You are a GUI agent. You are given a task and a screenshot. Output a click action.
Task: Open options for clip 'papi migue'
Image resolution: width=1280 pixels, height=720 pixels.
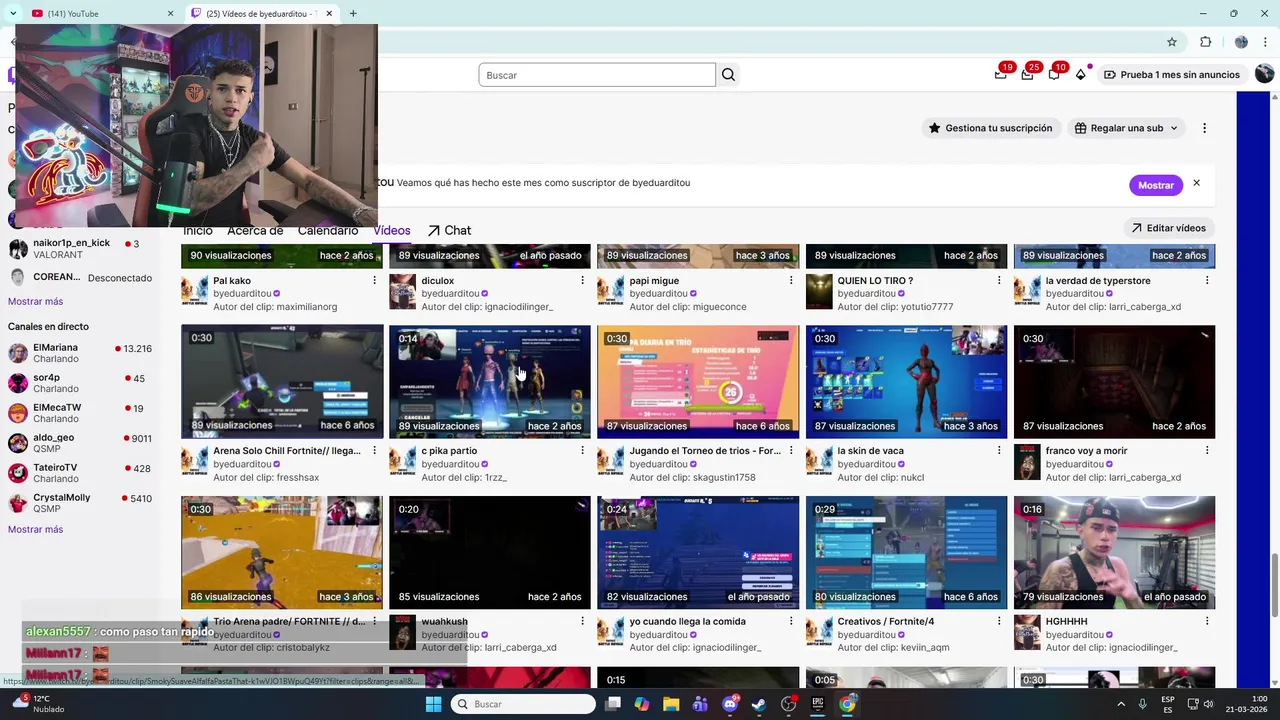(790, 281)
